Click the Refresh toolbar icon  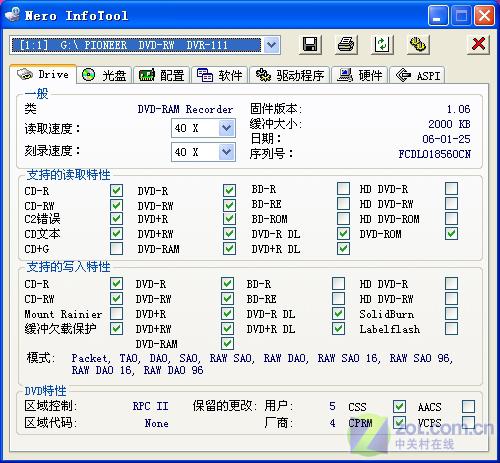[x=382, y=44]
